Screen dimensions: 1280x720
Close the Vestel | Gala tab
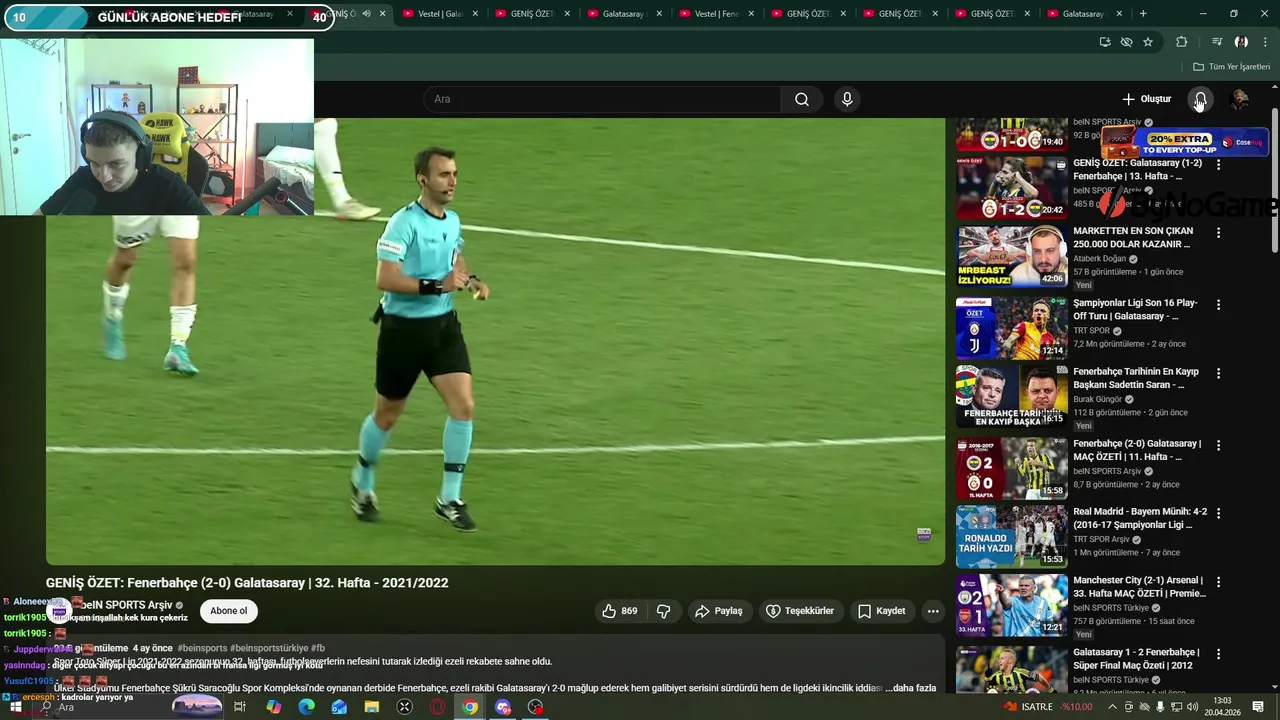point(475,14)
